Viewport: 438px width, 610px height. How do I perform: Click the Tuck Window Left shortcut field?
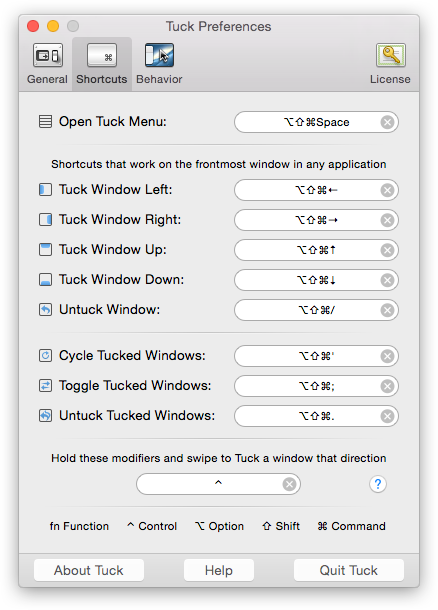click(x=316, y=190)
